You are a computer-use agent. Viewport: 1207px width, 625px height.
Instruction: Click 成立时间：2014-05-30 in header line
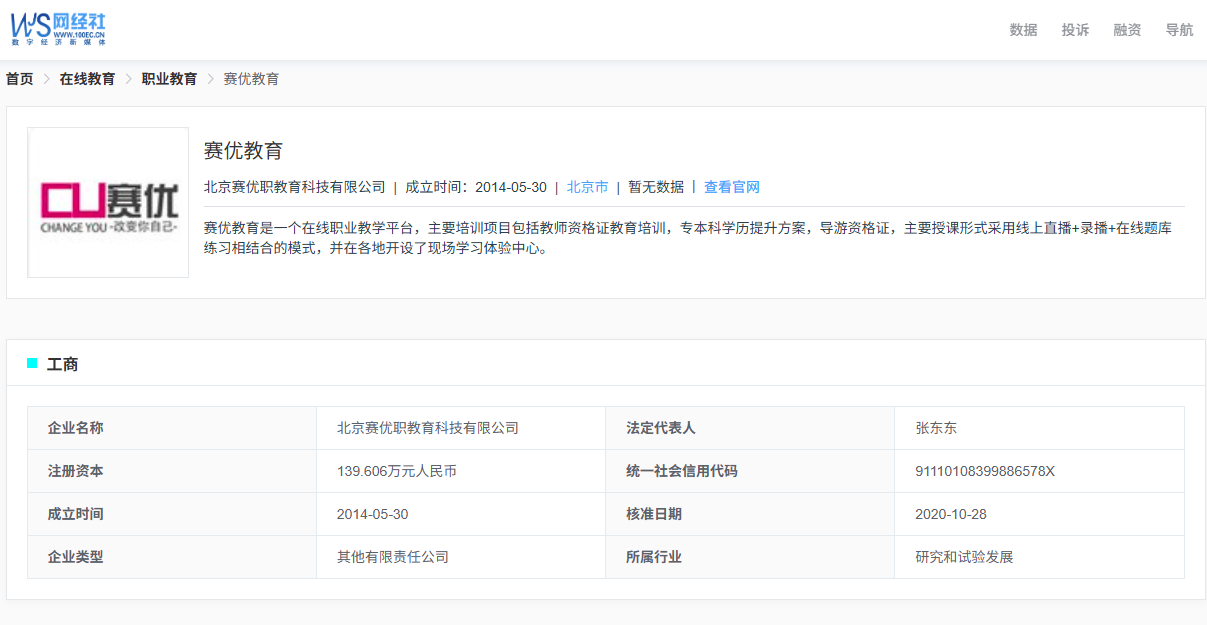click(476, 187)
